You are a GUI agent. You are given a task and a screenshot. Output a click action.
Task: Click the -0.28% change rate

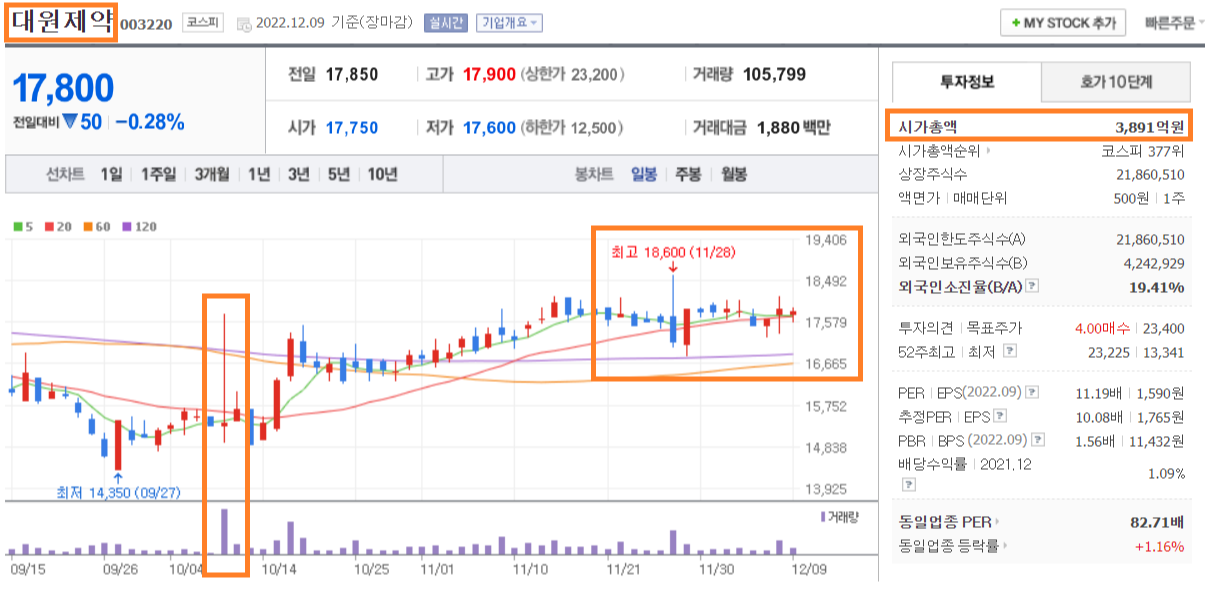tap(149, 122)
